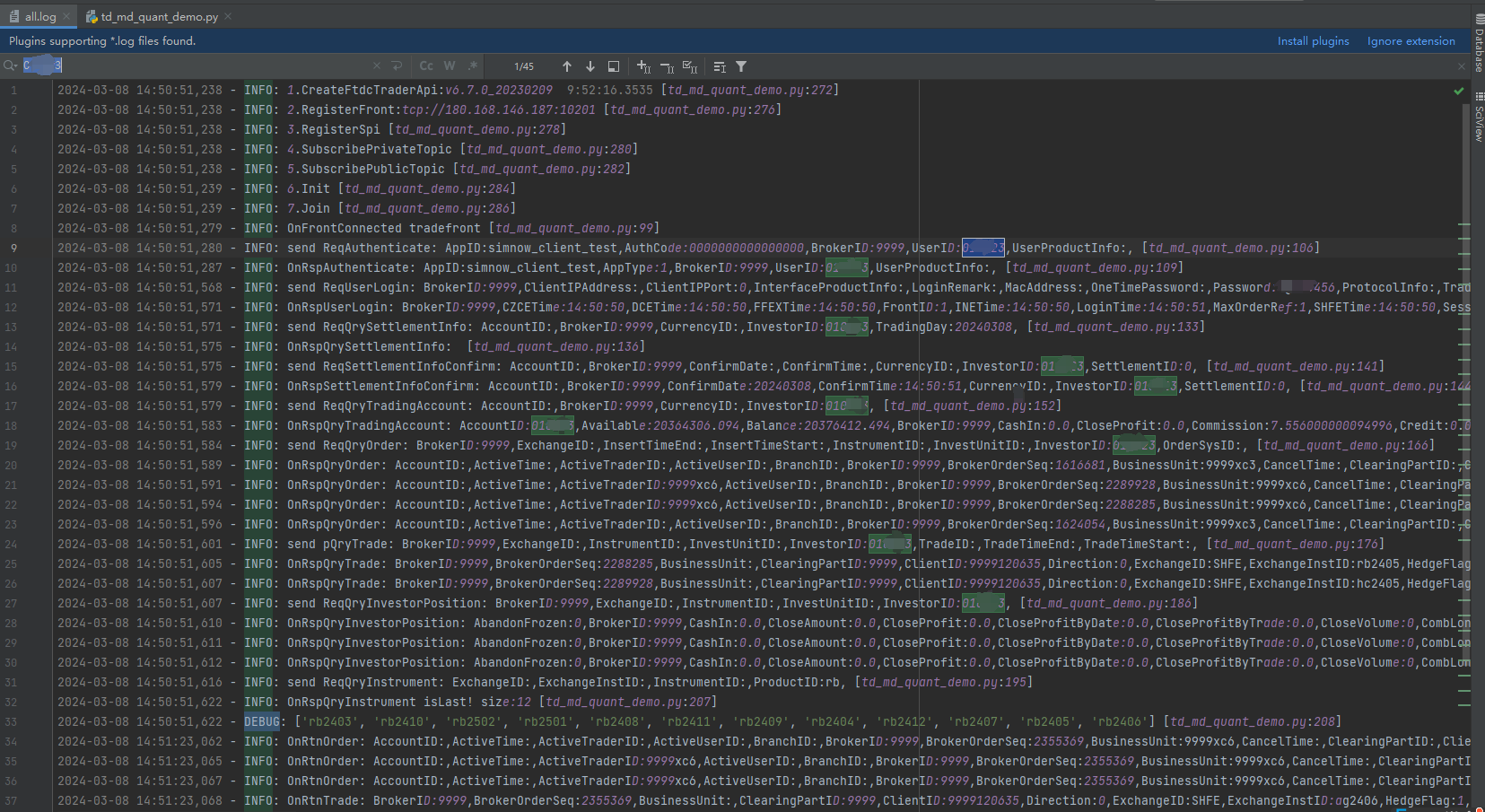Click the Ignore extension link

pyautogui.click(x=1411, y=41)
